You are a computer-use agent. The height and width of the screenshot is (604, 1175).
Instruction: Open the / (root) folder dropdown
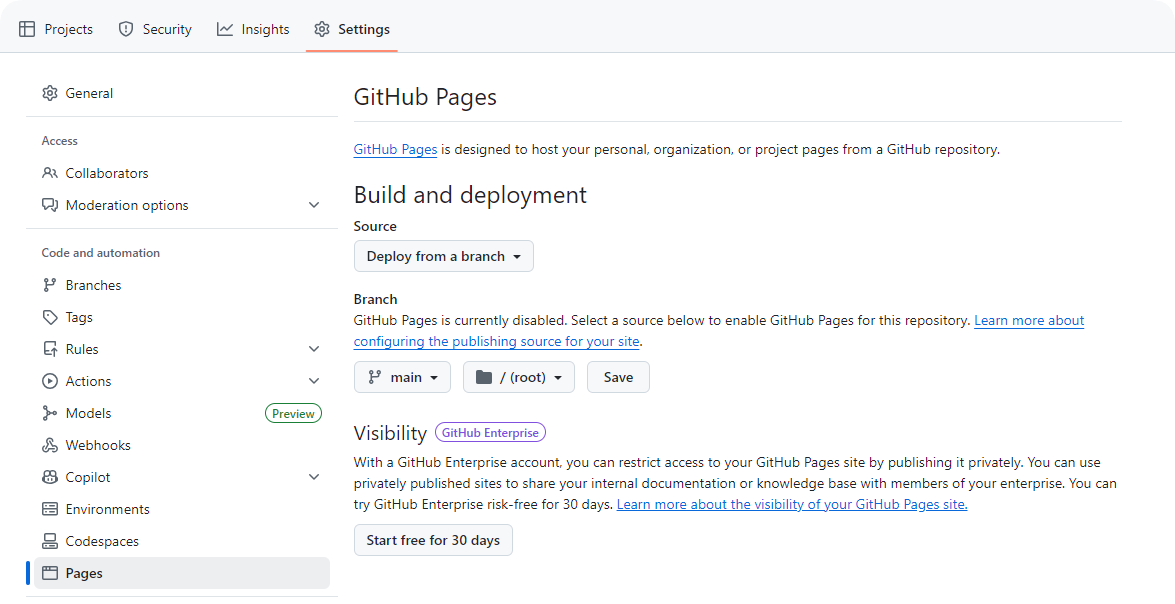[518, 377]
